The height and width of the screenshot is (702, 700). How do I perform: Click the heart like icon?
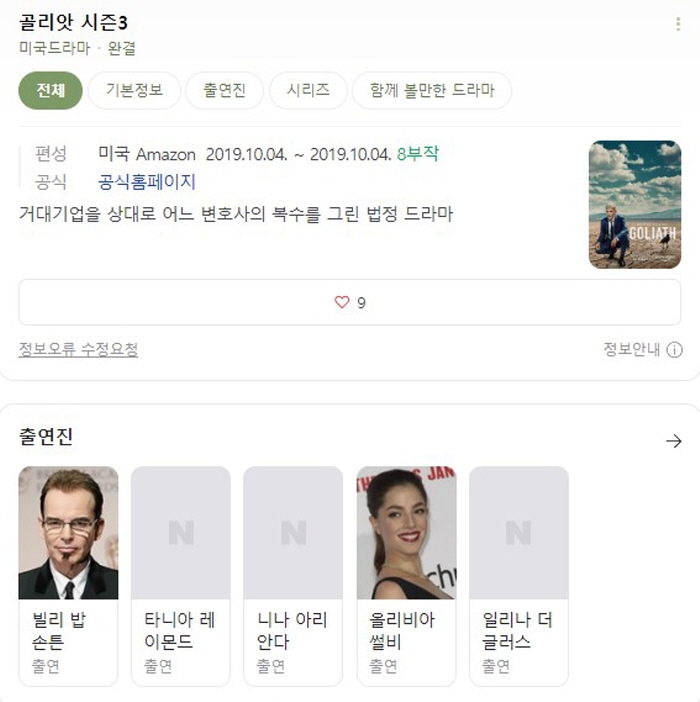click(342, 302)
